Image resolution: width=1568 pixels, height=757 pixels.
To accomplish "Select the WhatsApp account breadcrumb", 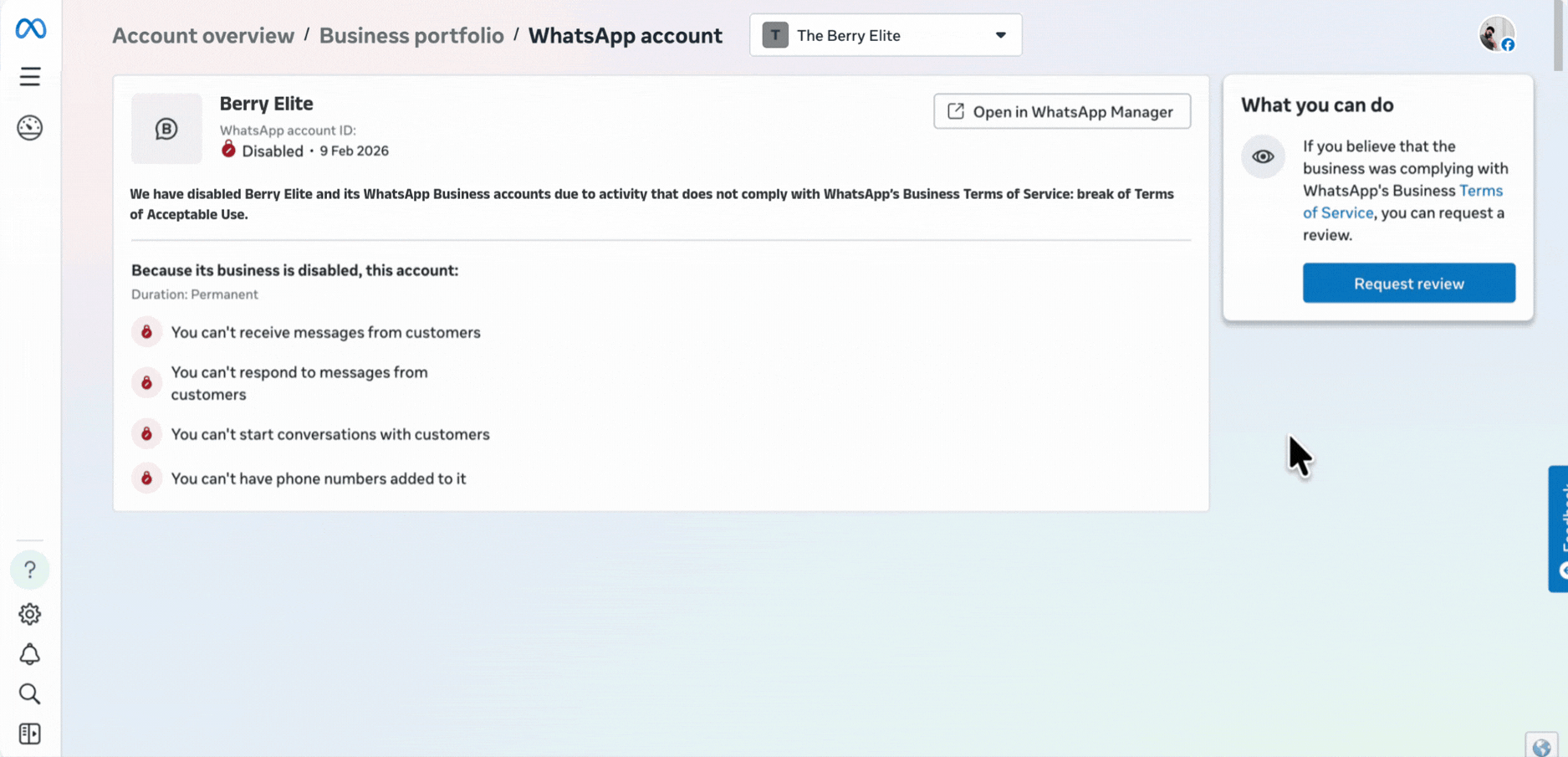I will tap(625, 35).
